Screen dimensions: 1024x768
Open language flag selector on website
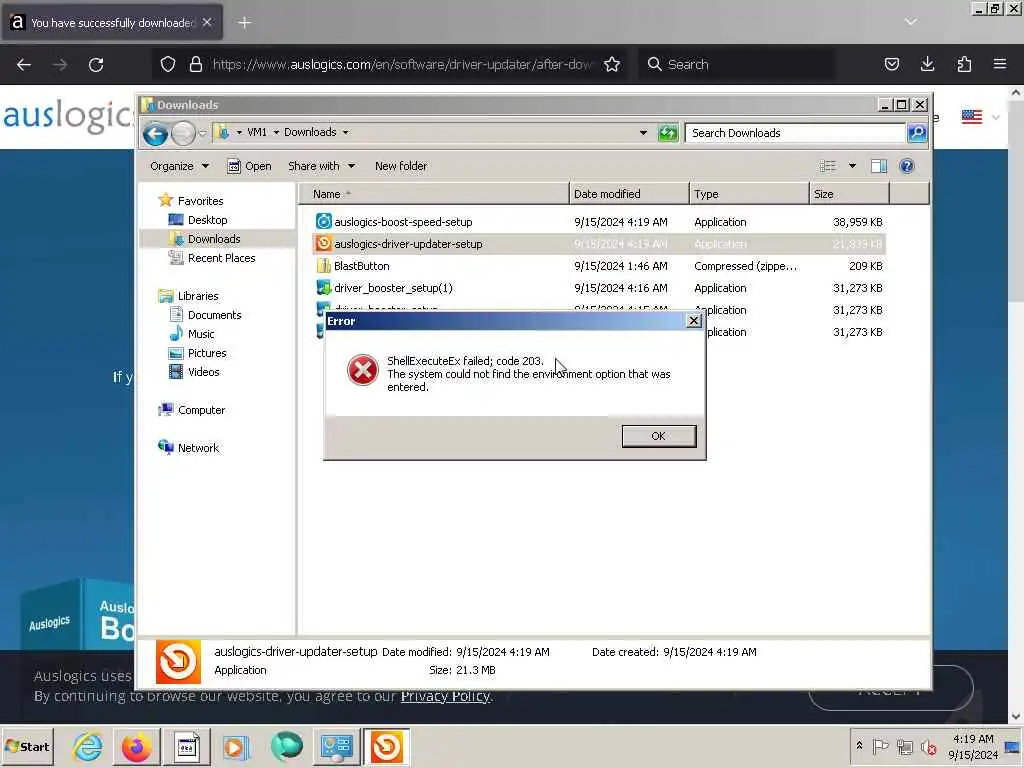(980, 118)
